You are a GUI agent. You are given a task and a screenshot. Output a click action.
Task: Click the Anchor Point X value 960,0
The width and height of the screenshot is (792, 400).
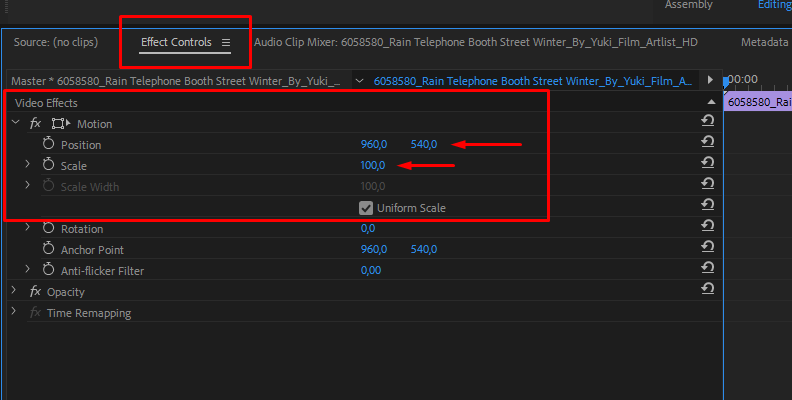[x=374, y=249]
